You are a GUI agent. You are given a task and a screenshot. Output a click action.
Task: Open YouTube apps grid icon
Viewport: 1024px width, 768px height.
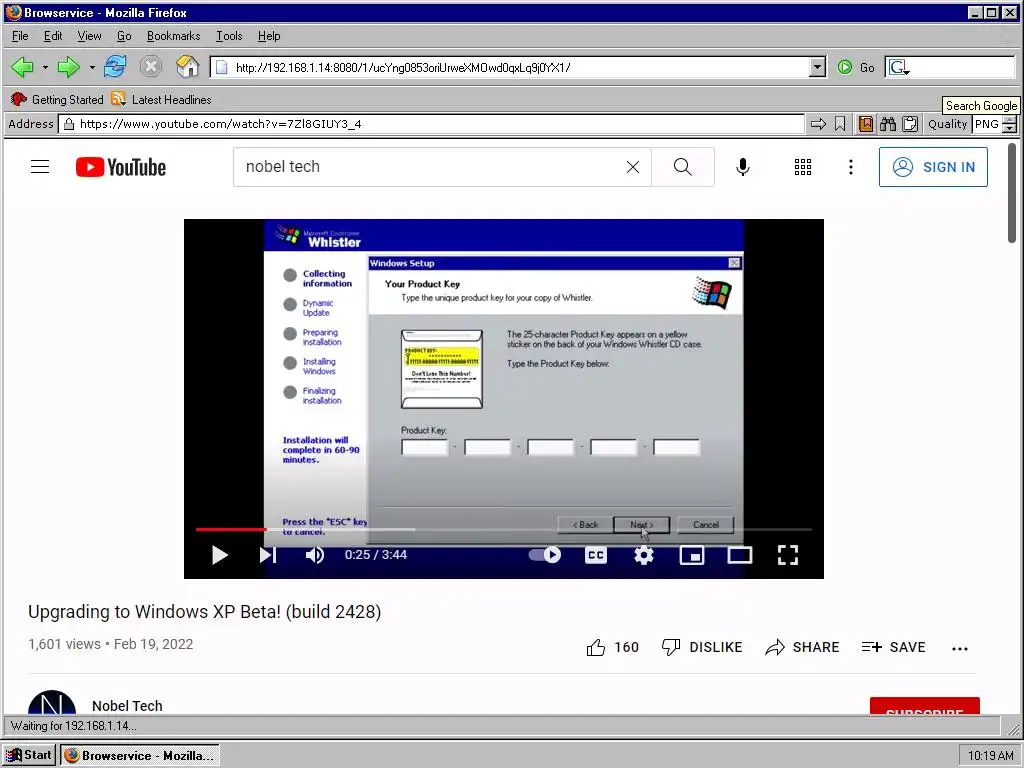coord(803,167)
